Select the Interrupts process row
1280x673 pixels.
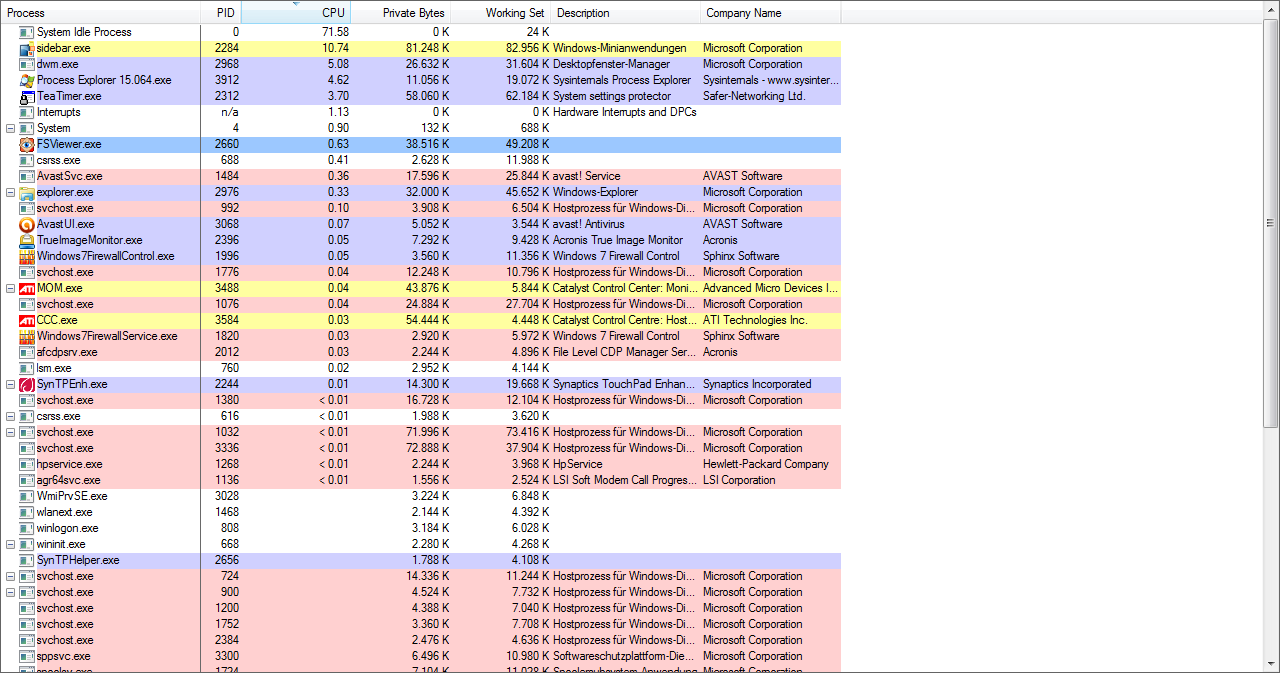point(420,112)
